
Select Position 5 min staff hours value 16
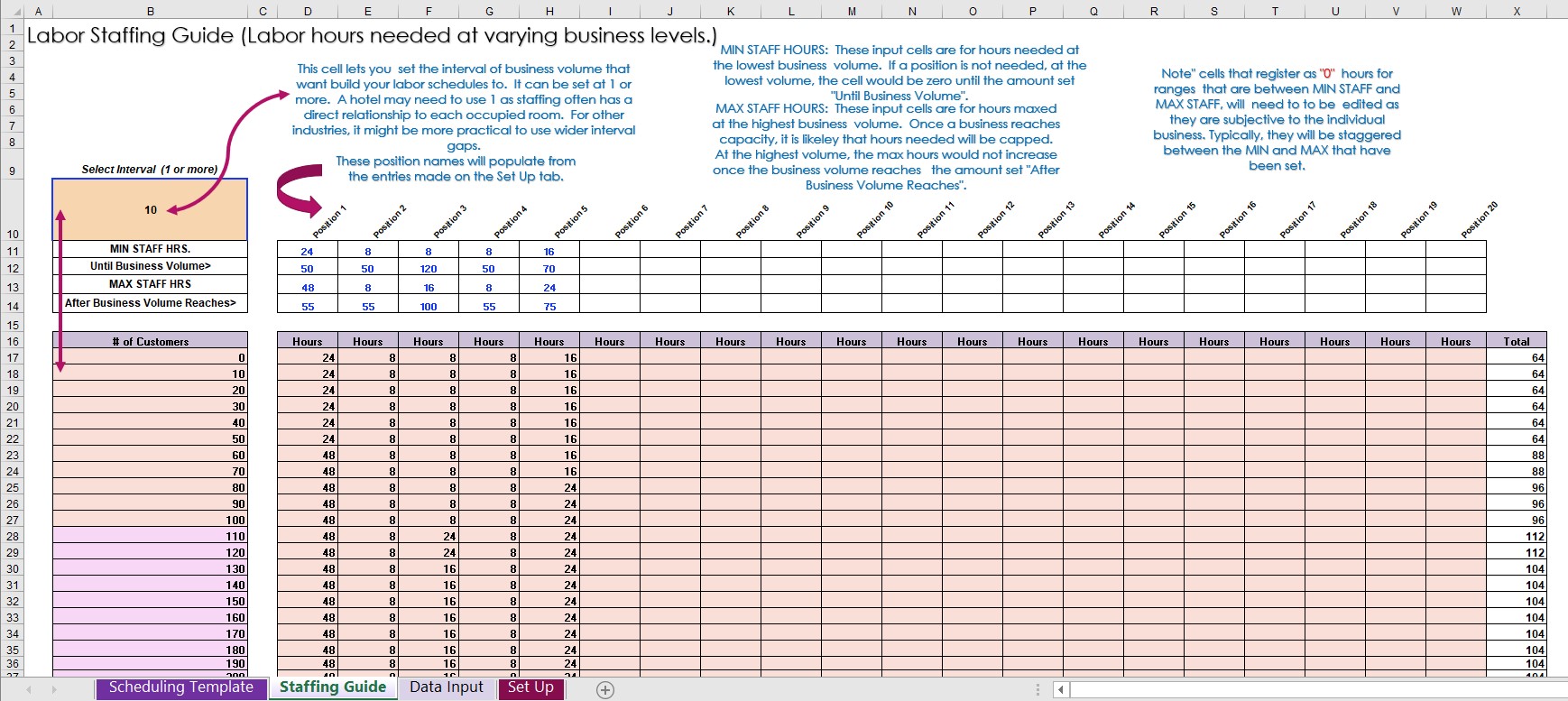(x=549, y=251)
